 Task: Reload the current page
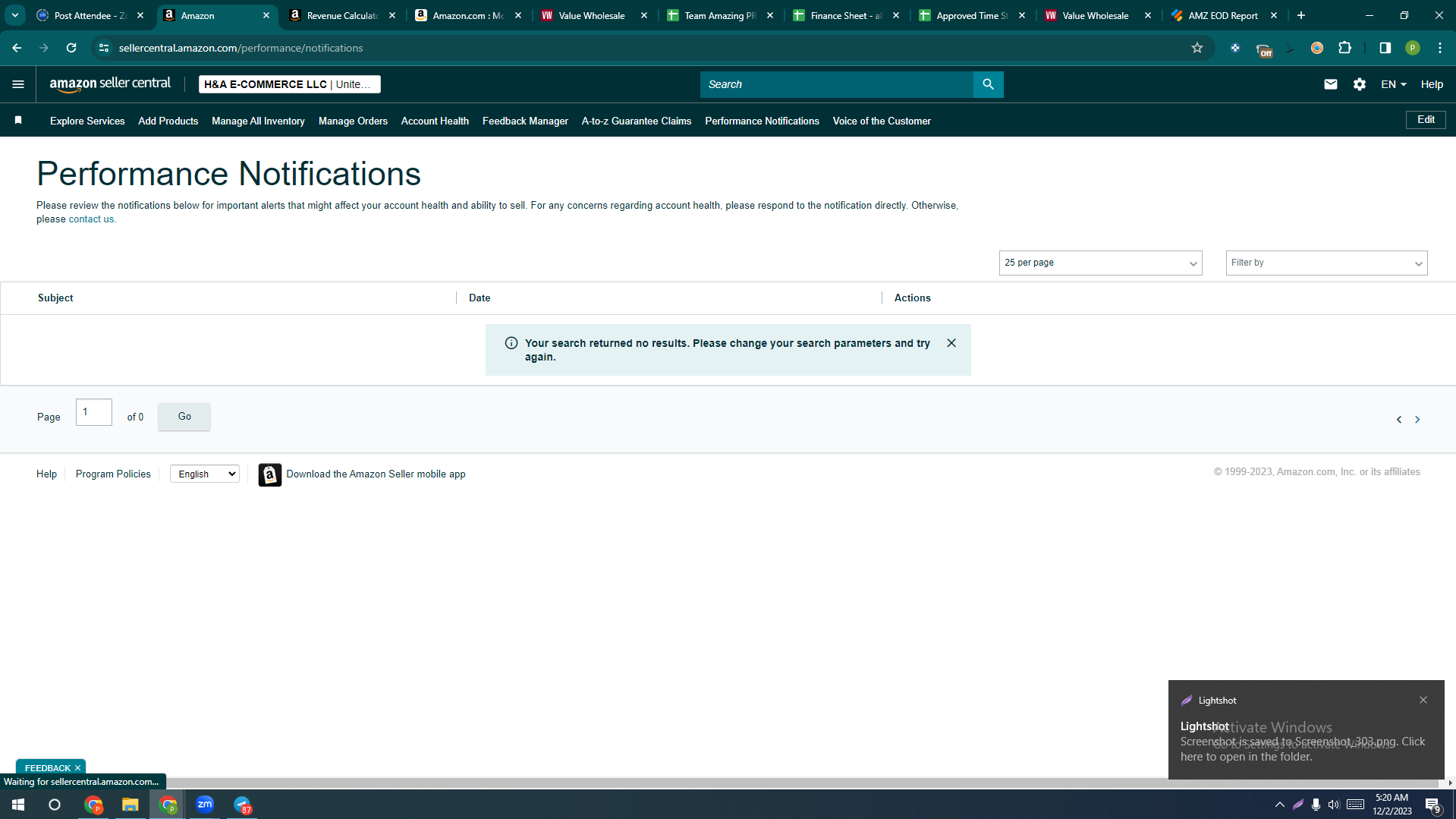pos(71,48)
